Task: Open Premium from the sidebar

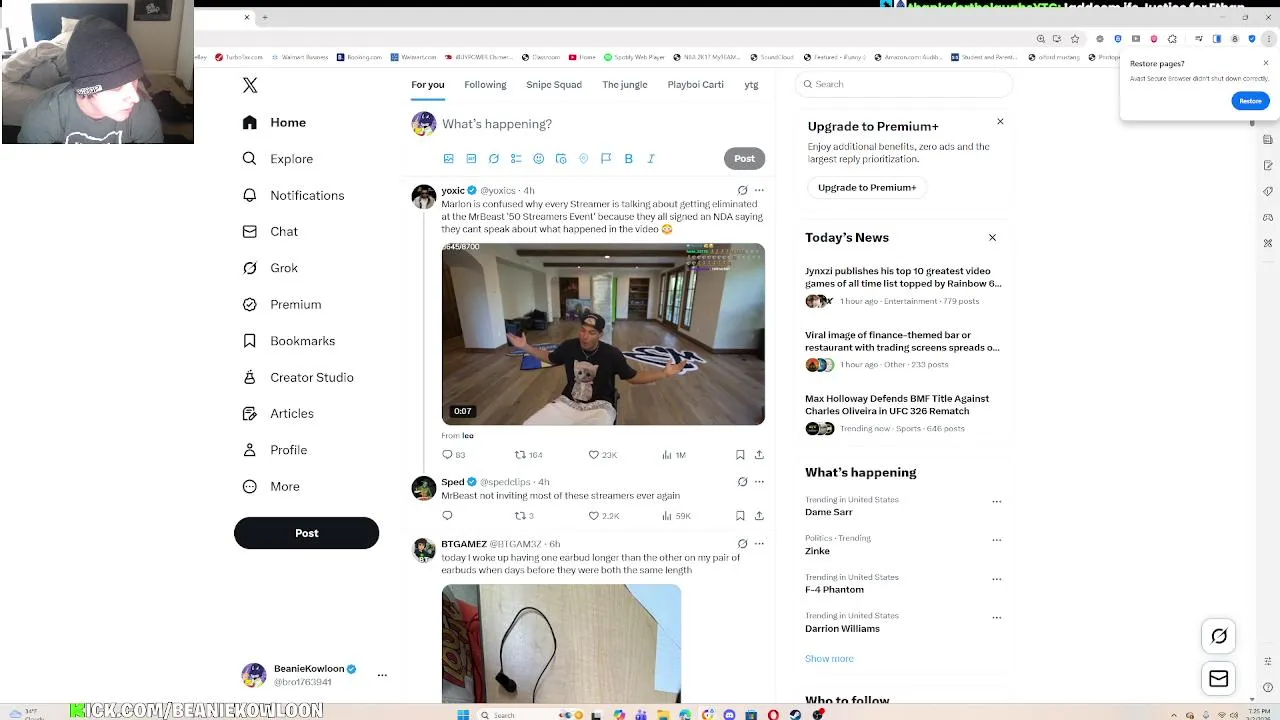Action: pos(282,304)
